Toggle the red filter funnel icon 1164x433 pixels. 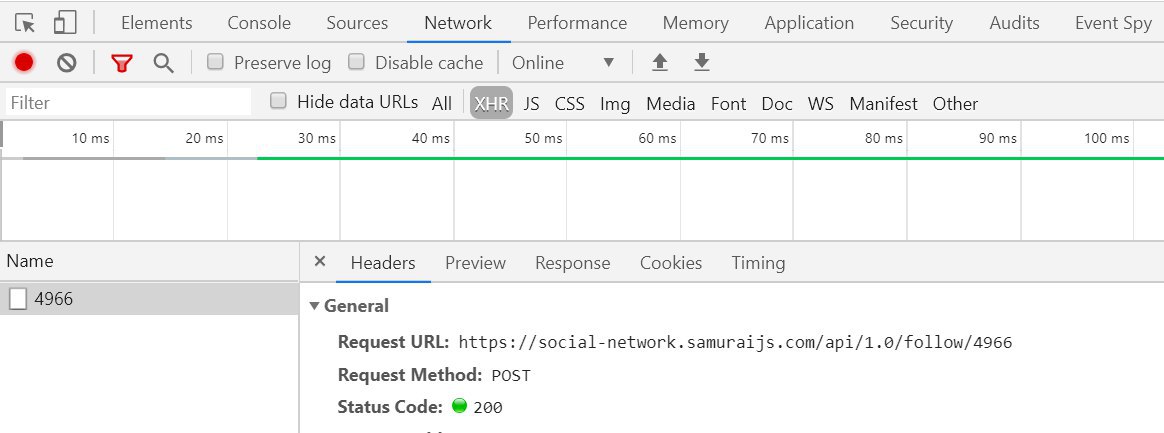point(122,63)
